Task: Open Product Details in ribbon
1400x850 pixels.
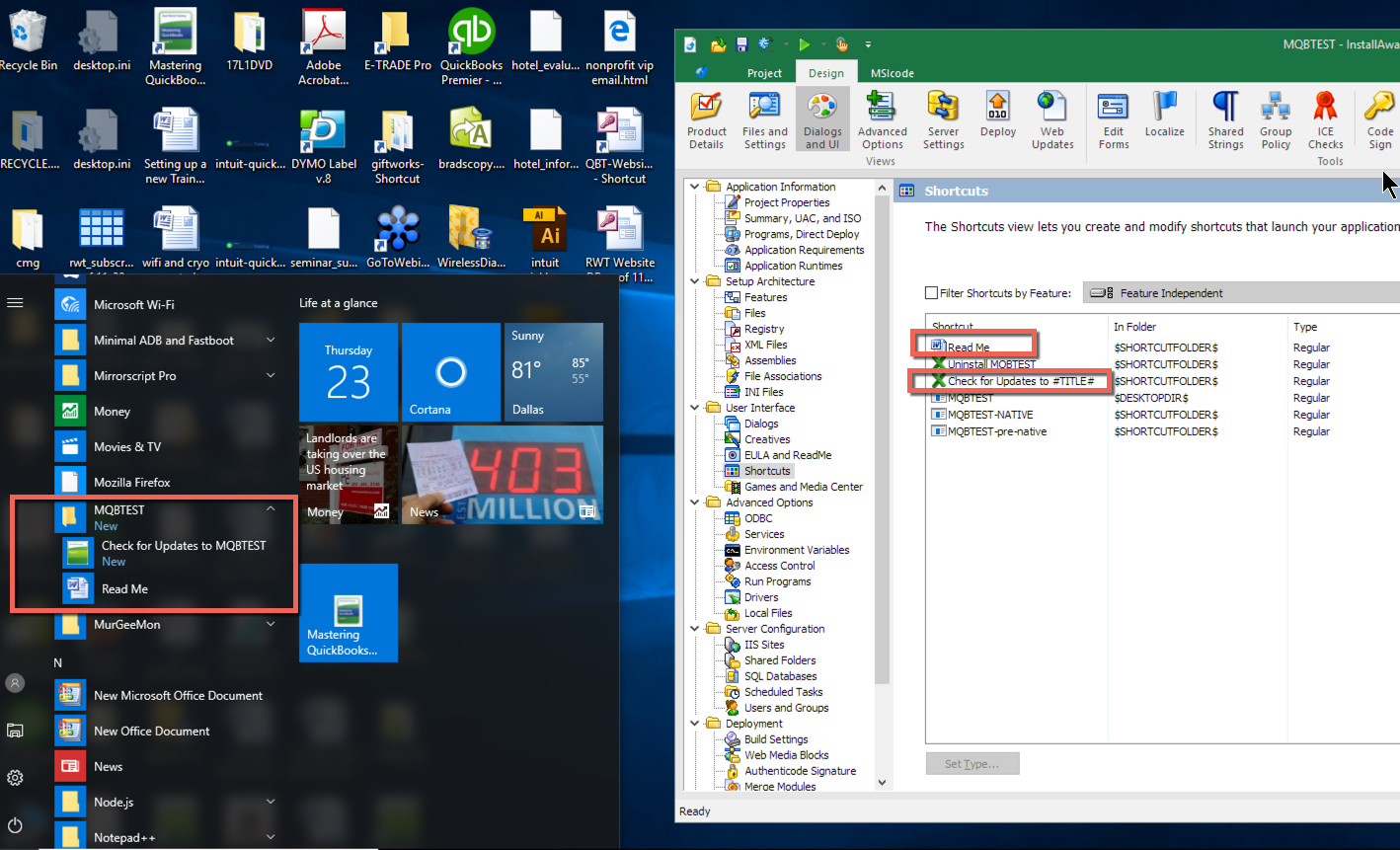Action: 706,120
